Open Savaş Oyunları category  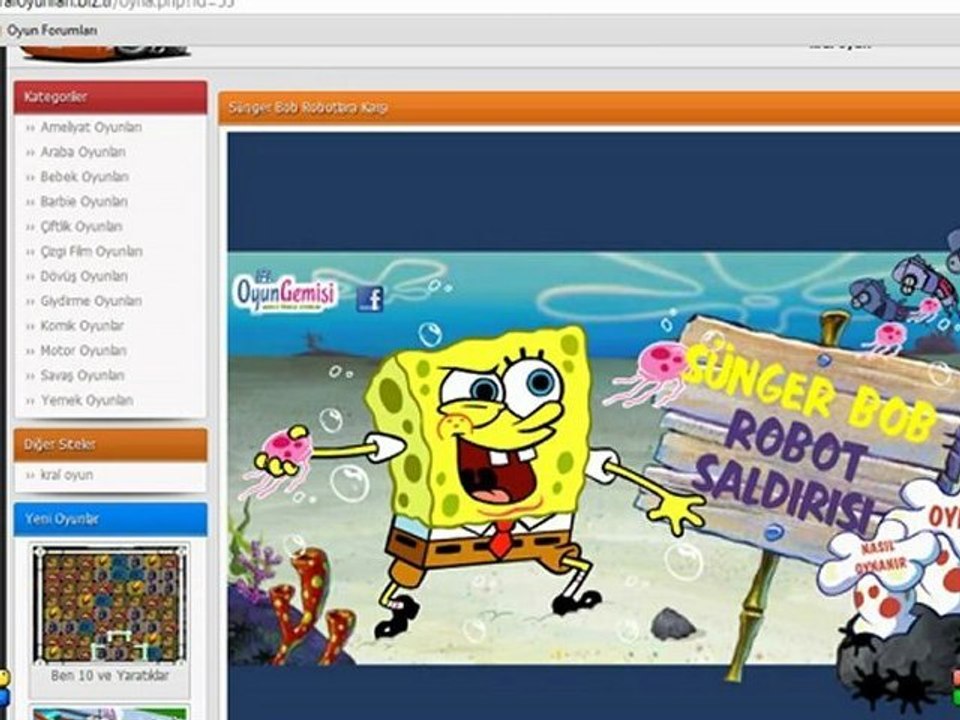83,375
